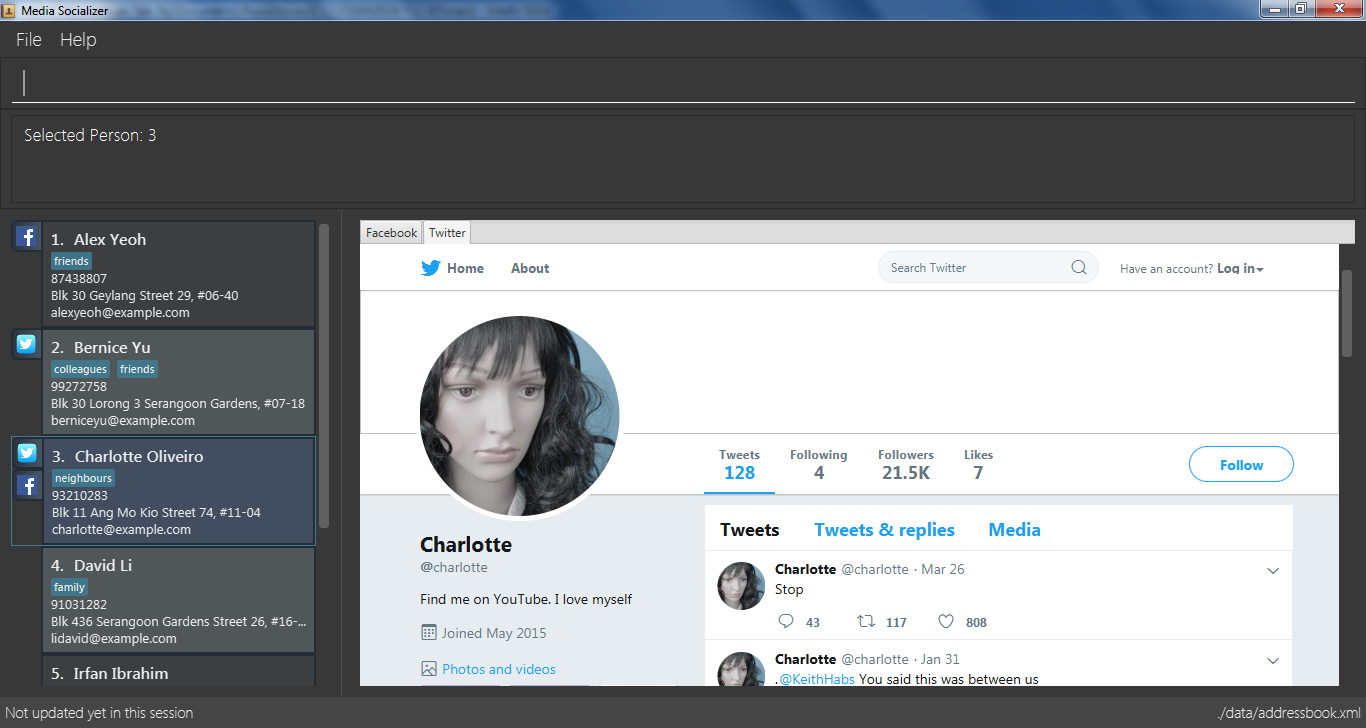Open the About link
Image resolution: width=1366 pixels, height=728 pixels.
(x=530, y=268)
